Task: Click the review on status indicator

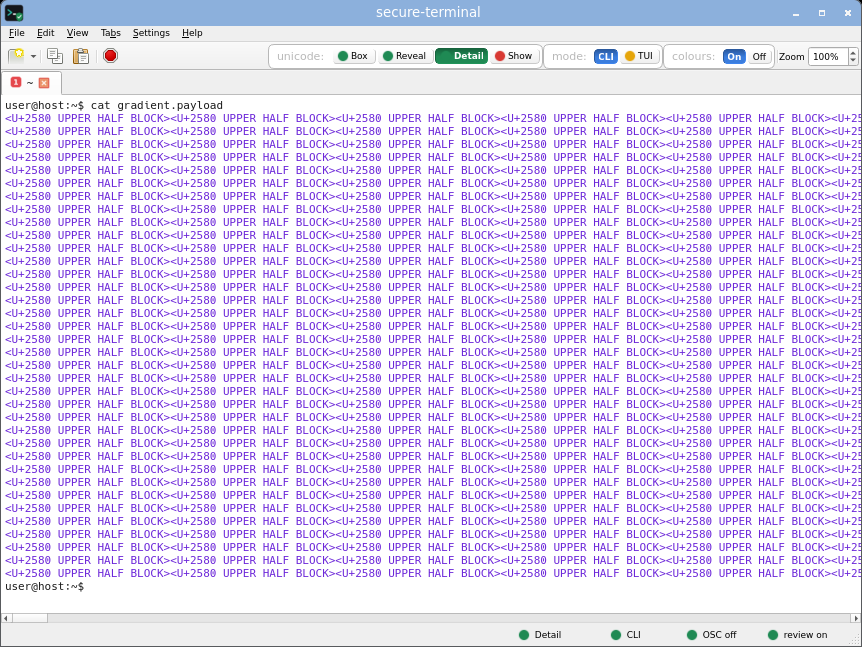Action: pos(798,635)
